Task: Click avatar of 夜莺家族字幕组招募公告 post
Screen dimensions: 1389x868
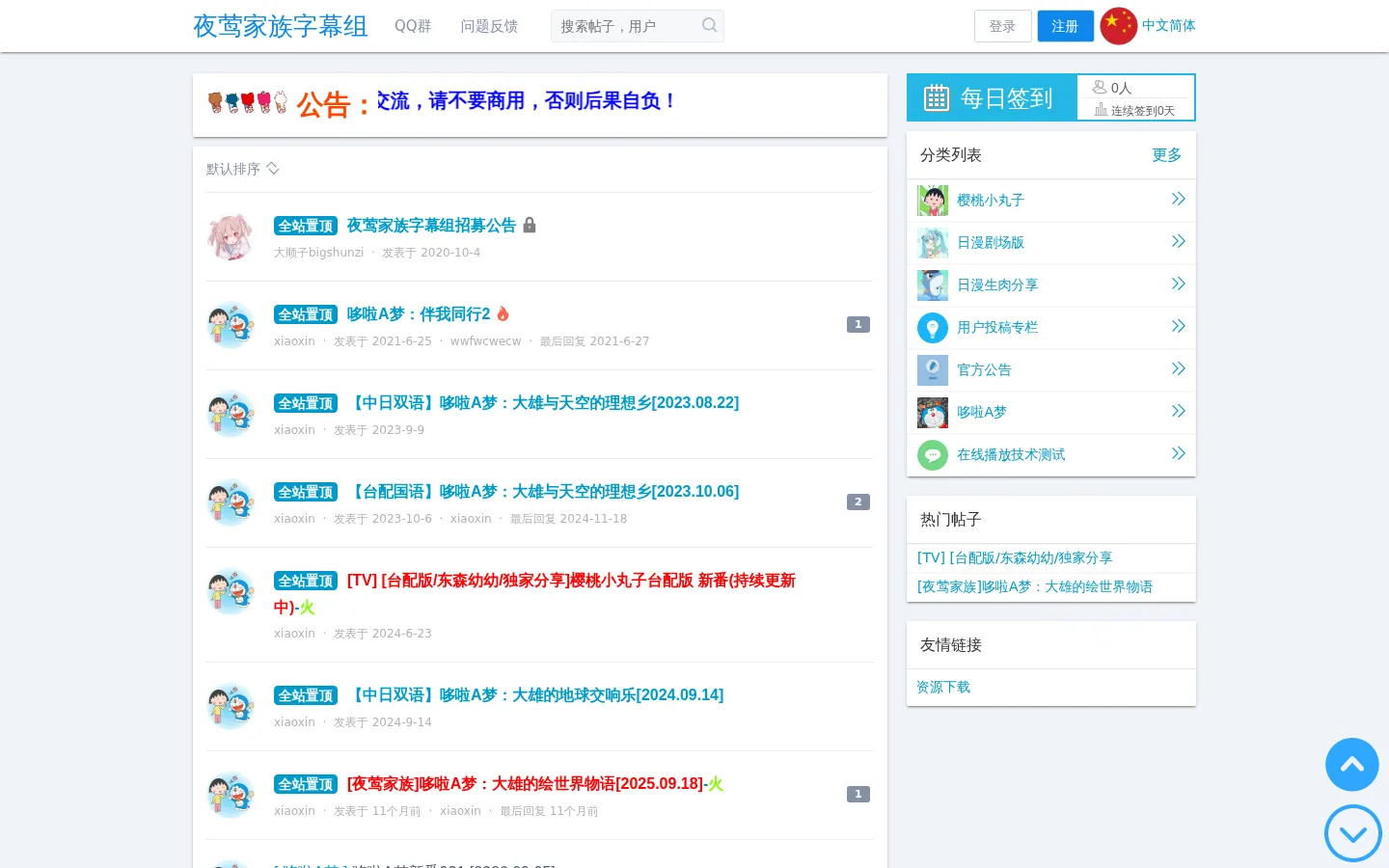Action: pyautogui.click(x=231, y=236)
